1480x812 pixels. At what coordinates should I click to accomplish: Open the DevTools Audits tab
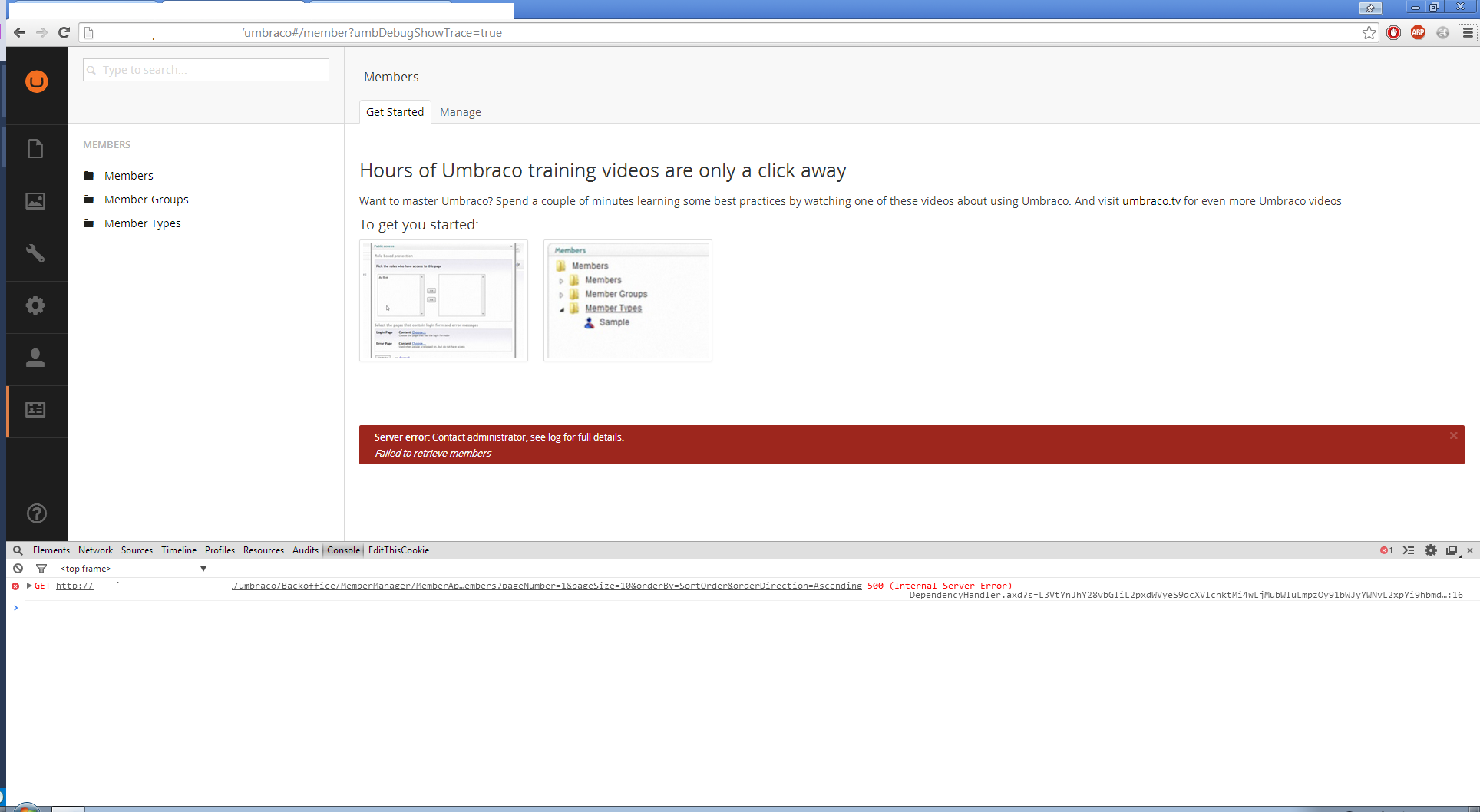[305, 550]
